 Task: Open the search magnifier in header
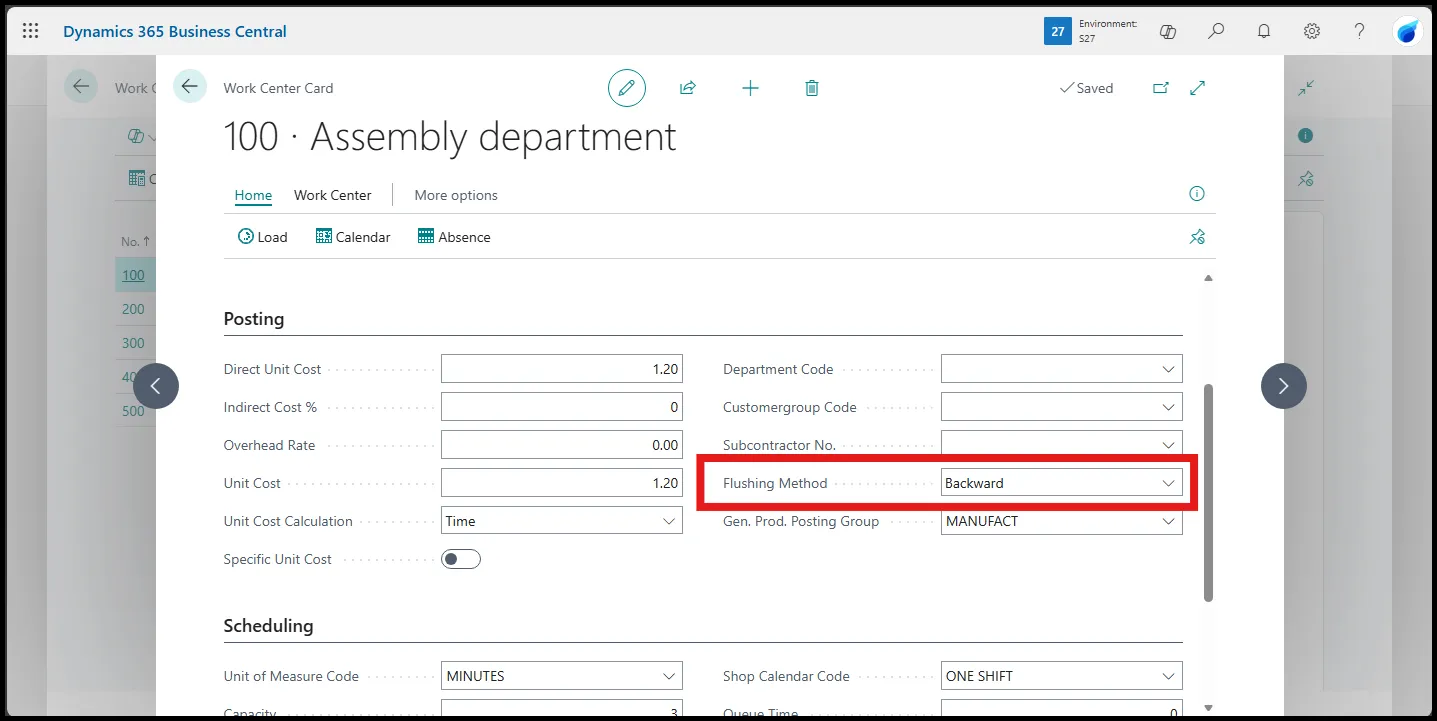pyautogui.click(x=1216, y=31)
